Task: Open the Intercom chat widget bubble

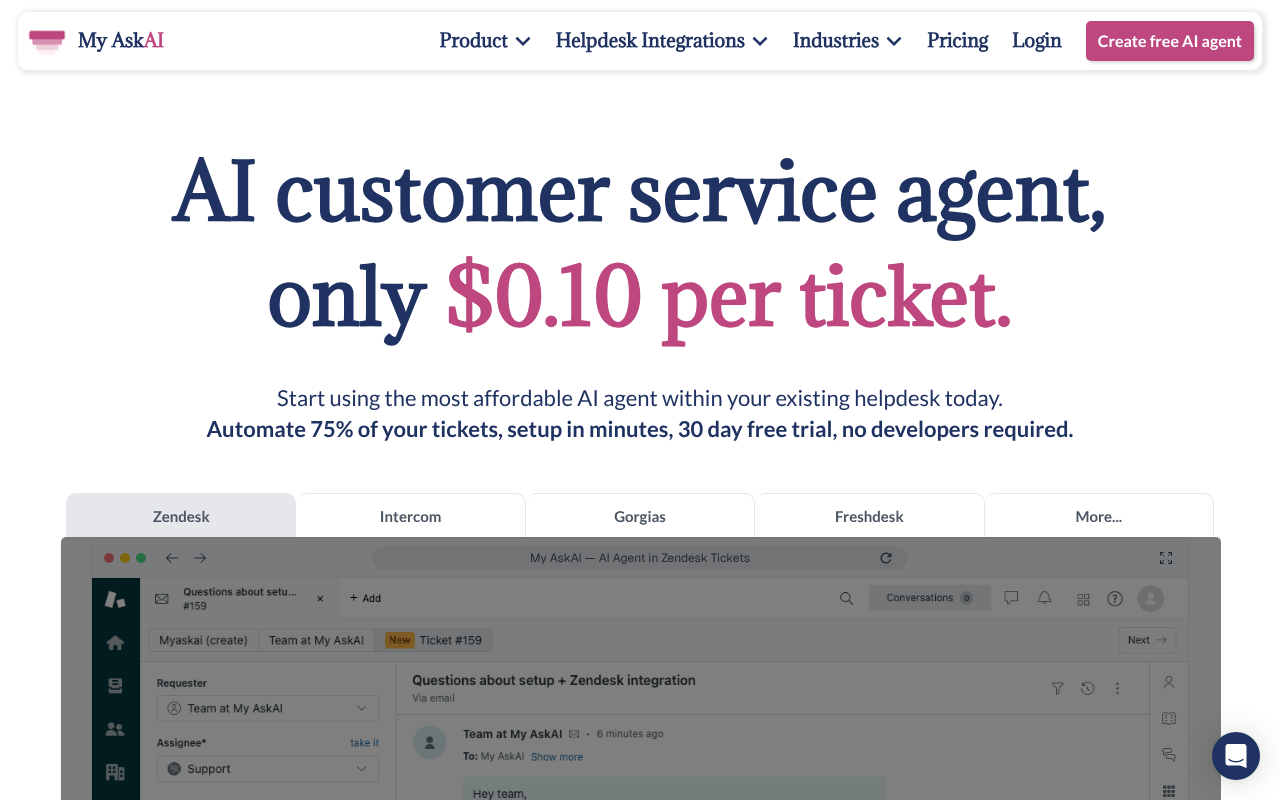Action: click(x=1235, y=756)
